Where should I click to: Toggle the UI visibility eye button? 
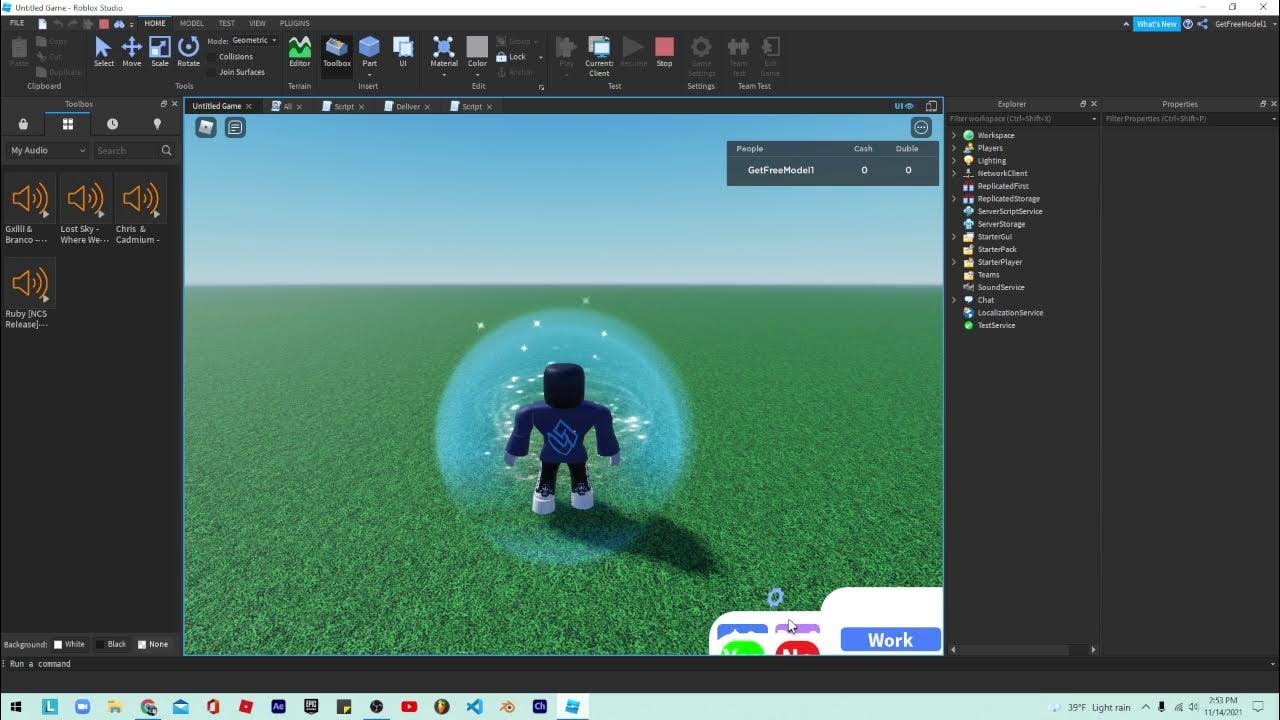click(904, 106)
